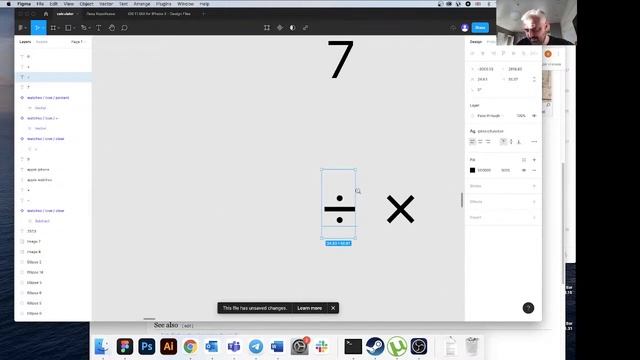The height and width of the screenshot is (360, 640).
Task: Select the Hand tool
Action: coord(112,28)
